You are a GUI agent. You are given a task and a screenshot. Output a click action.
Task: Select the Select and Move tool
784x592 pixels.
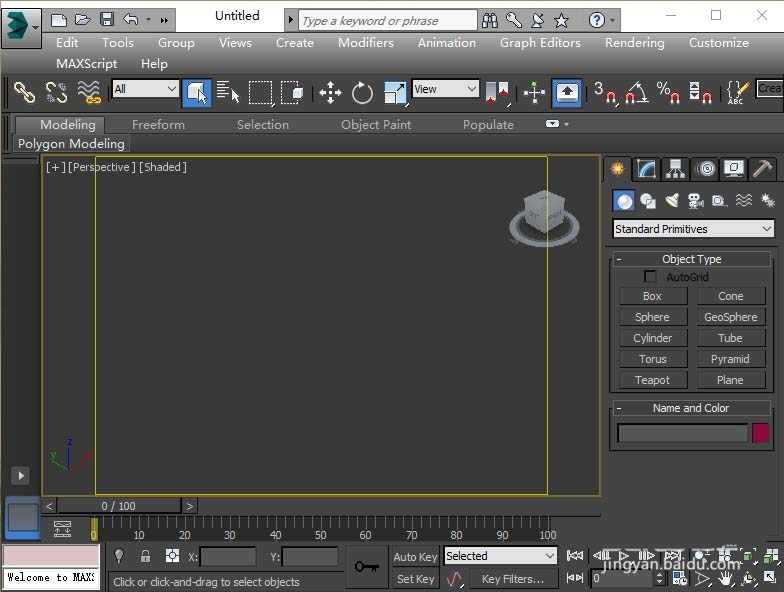tap(330, 93)
